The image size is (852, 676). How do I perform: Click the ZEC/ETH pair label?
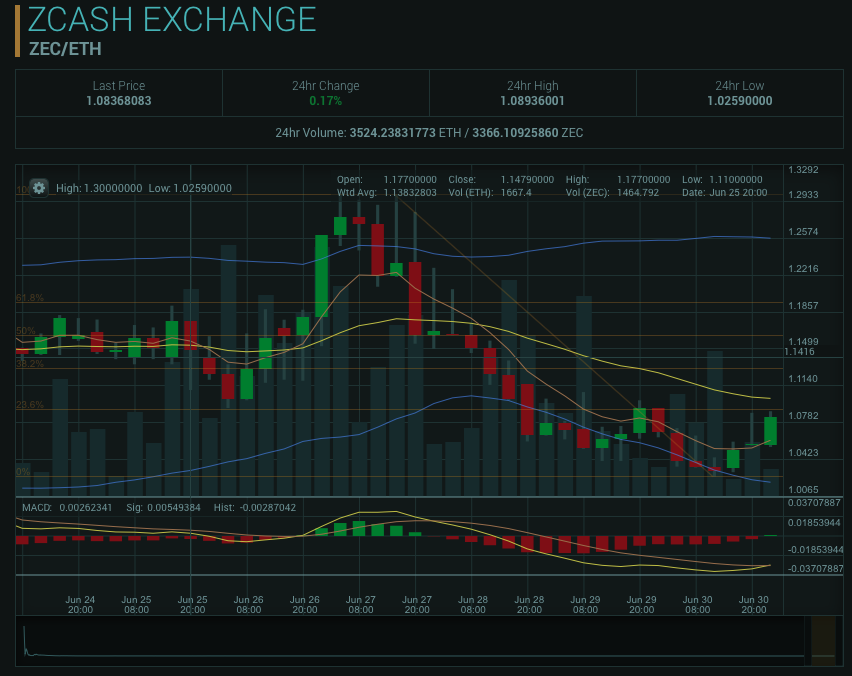click(65, 49)
